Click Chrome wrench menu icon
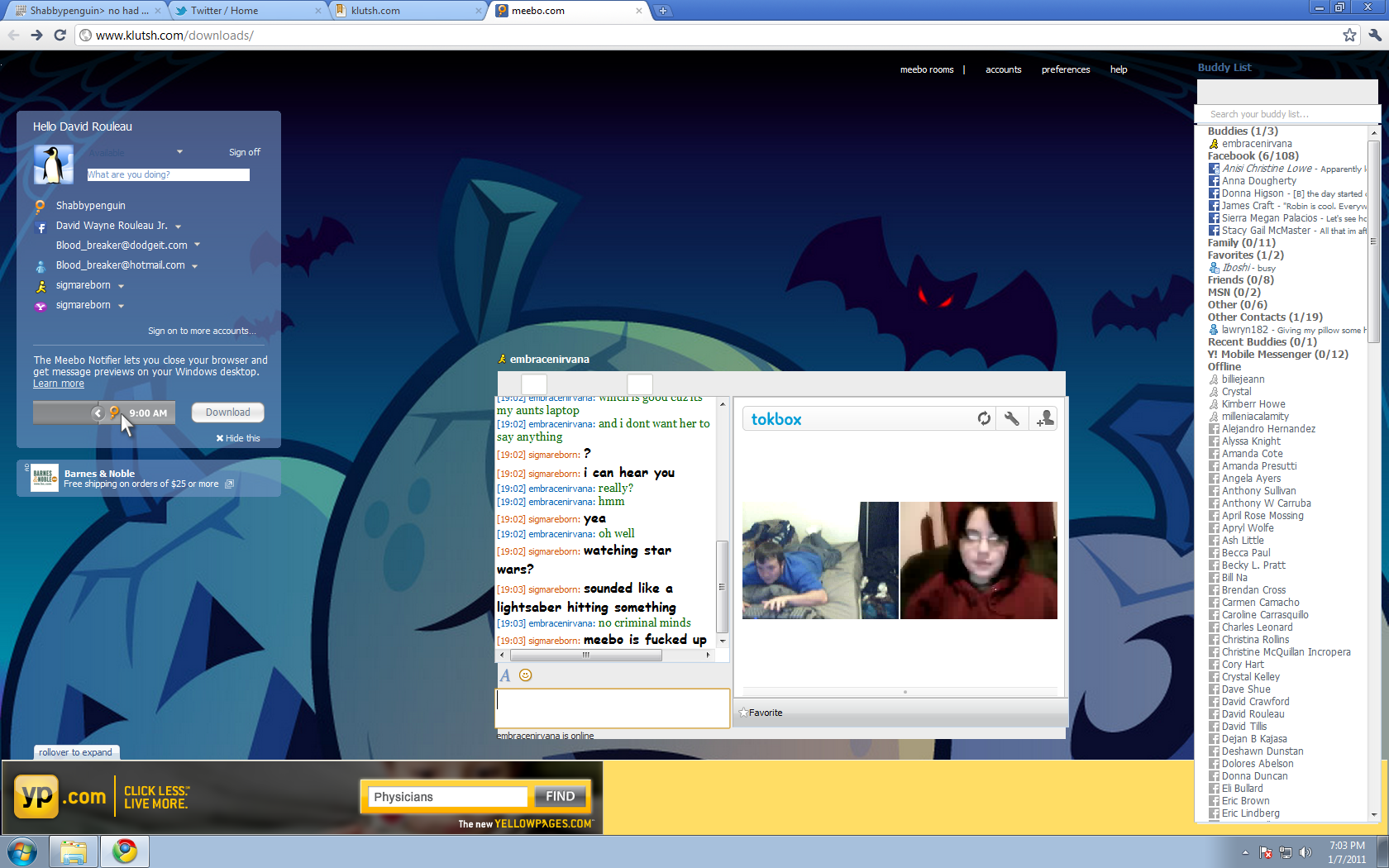The height and width of the screenshot is (868, 1389). 1375,35
